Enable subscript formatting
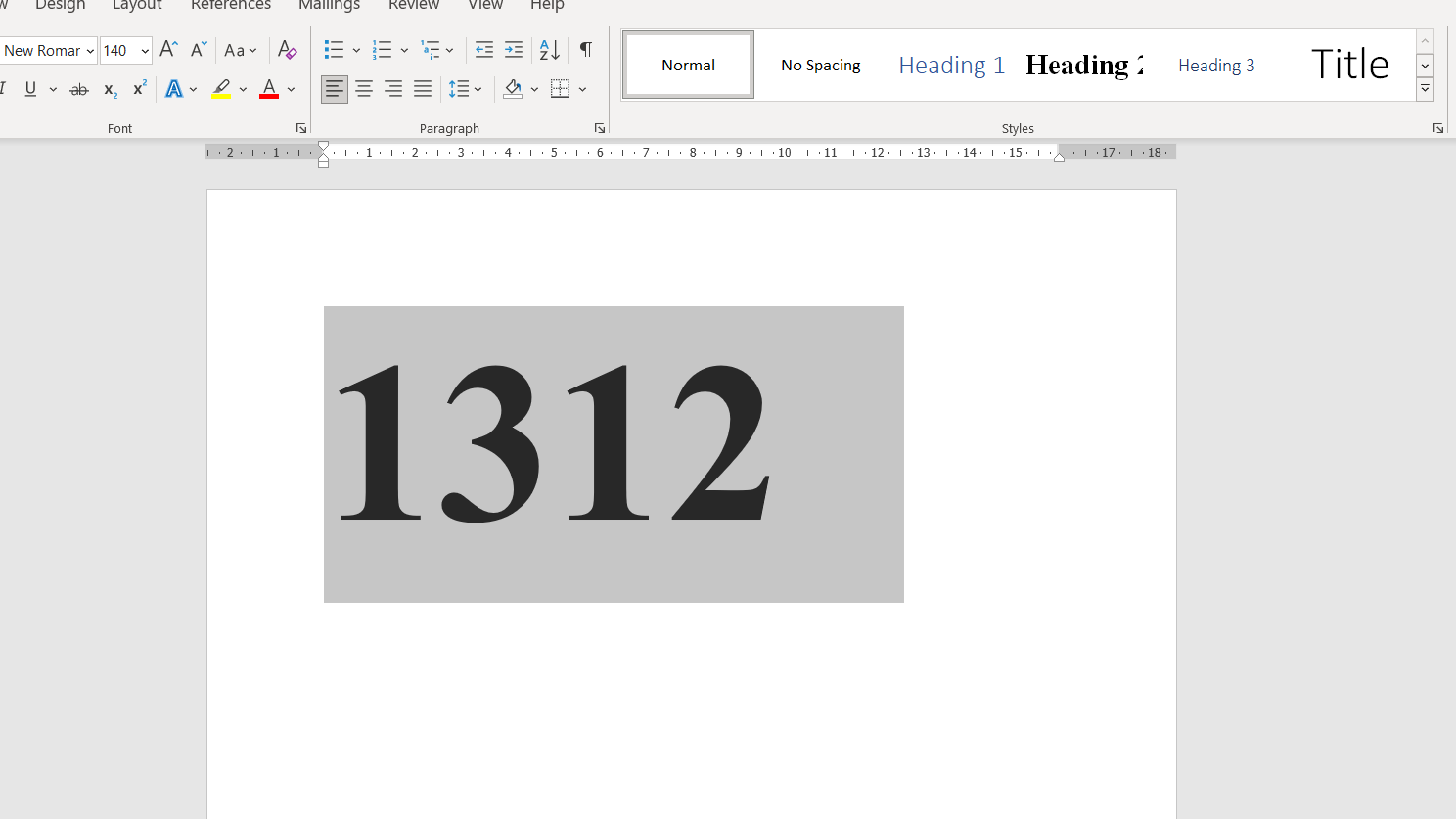The height and width of the screenshot is (819, 1456). point(108,90)
